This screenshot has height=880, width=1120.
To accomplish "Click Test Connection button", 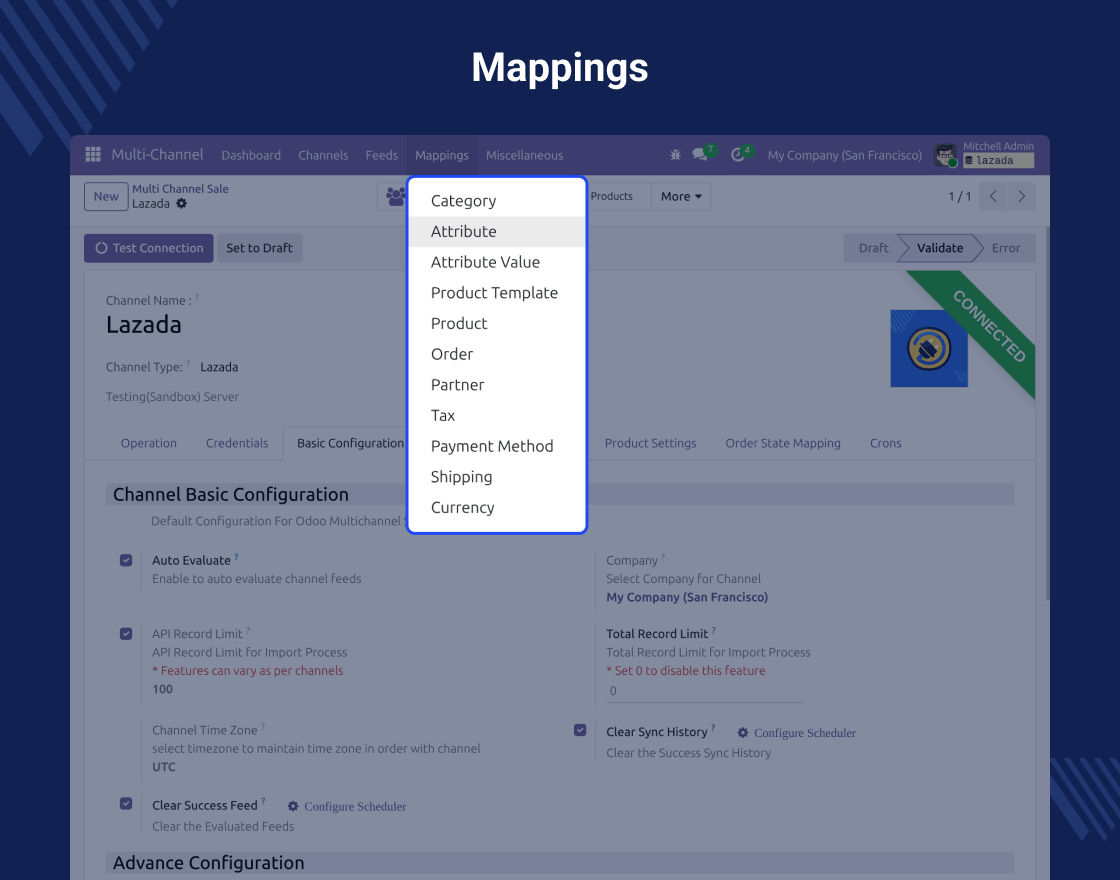I will (149, 248).
